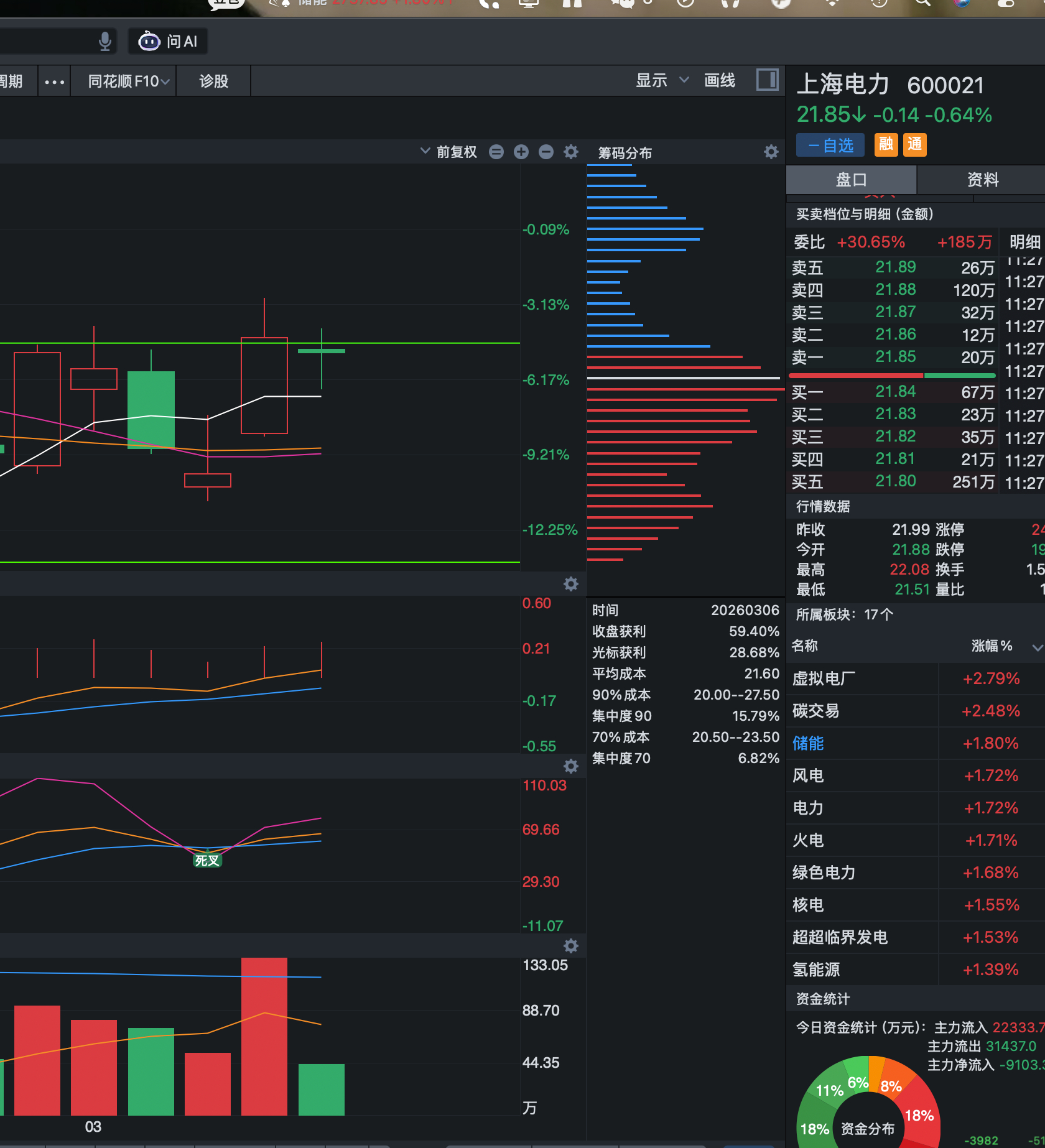Select the 明细 tab in order panel

point(1024,242)
